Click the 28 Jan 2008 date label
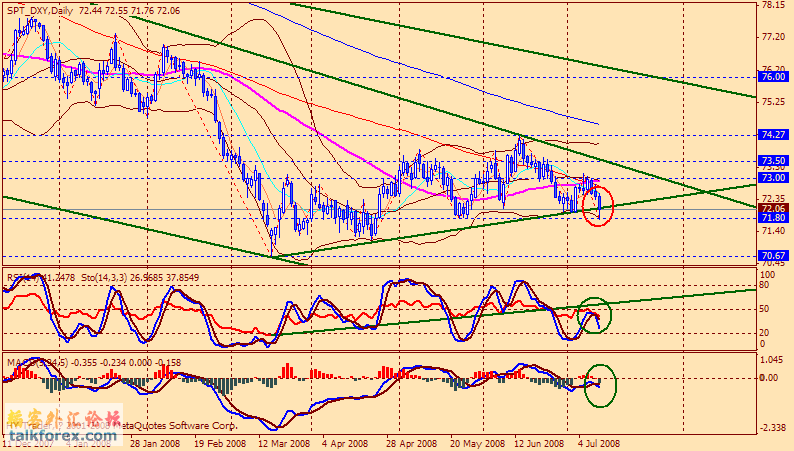This screenshot has width=794, height=451. click(x=154, y=443)
